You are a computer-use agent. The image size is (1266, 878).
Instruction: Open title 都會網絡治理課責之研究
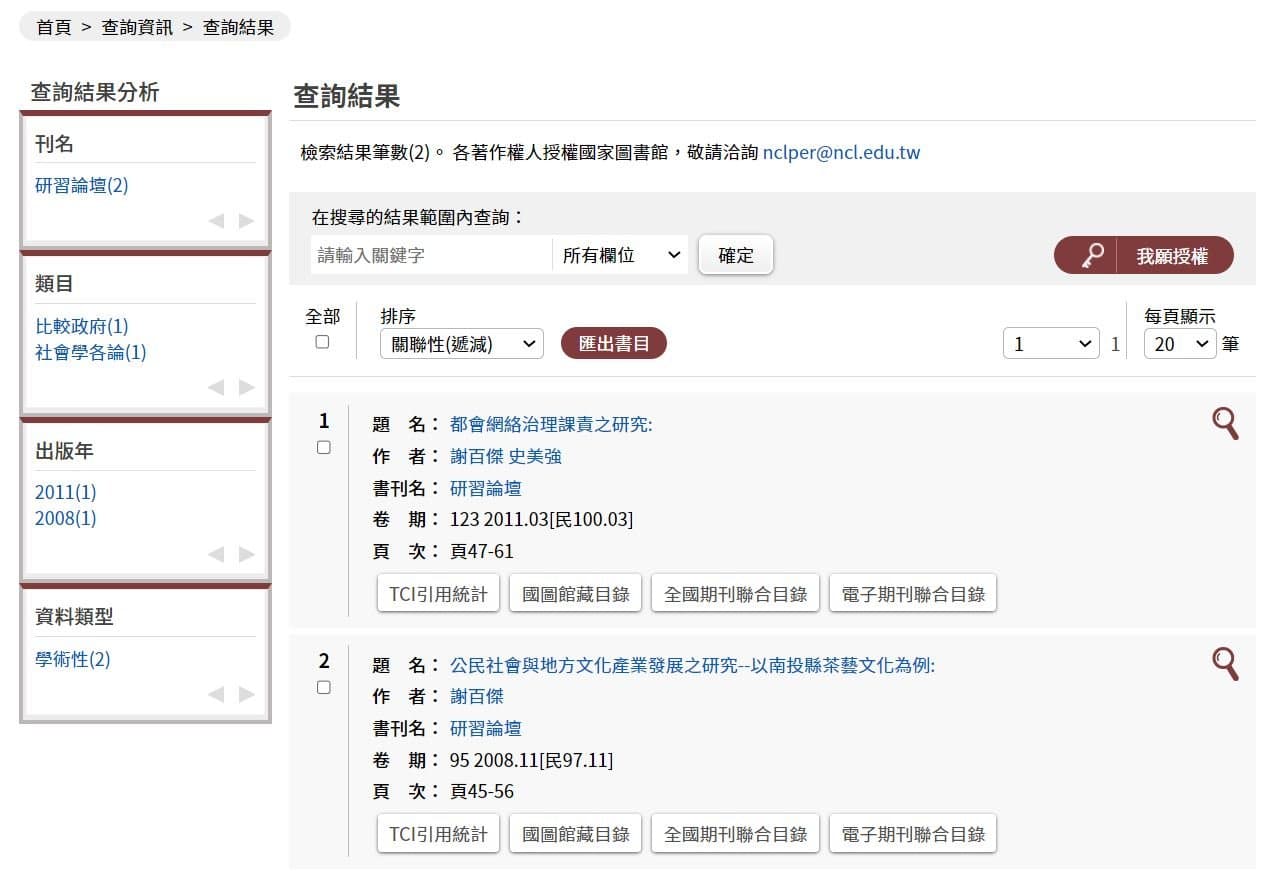pyautogui.click(x=551, y=424)
